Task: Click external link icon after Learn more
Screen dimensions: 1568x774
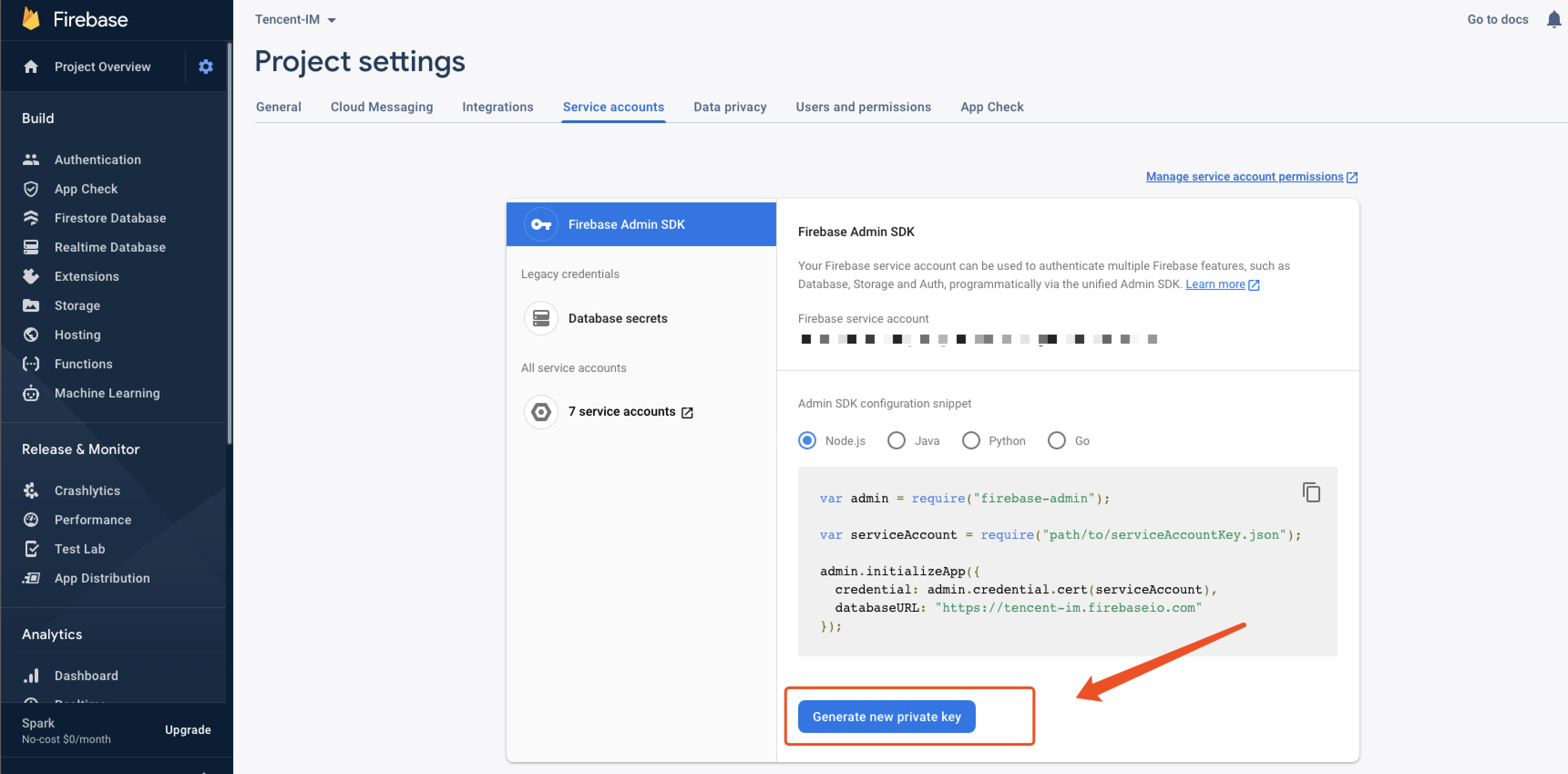Action: (1253, 285)
